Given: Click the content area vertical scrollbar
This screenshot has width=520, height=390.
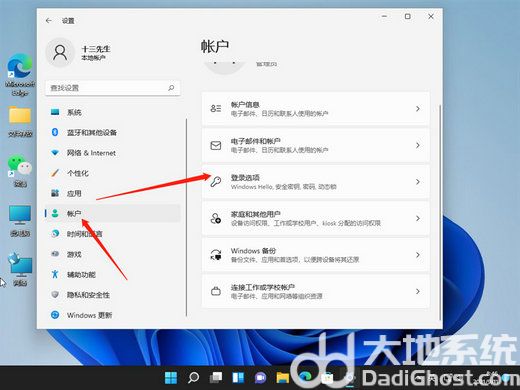Looking at the screenshot, I should coord(440,212).
